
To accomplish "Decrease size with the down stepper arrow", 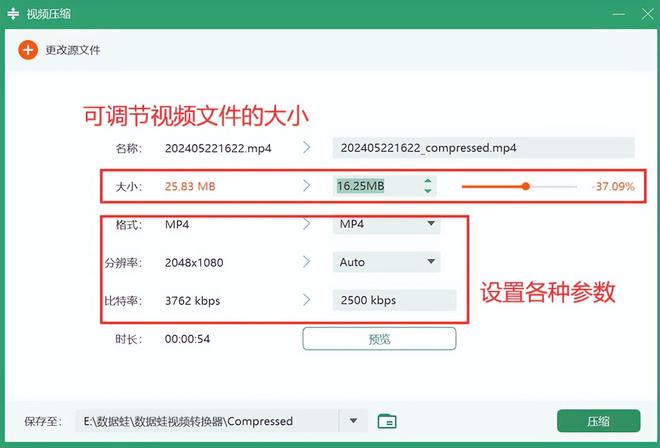I will click(x=428, y=191).
